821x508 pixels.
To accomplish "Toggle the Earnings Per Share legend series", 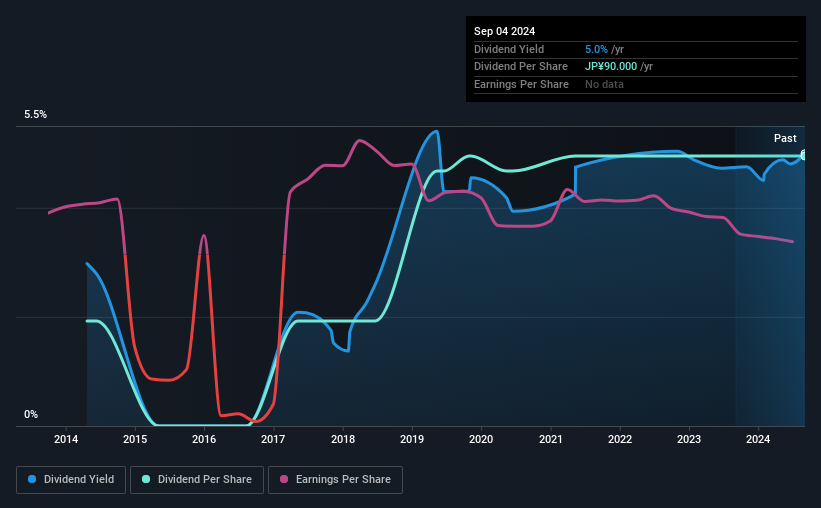I will (335, 480).
